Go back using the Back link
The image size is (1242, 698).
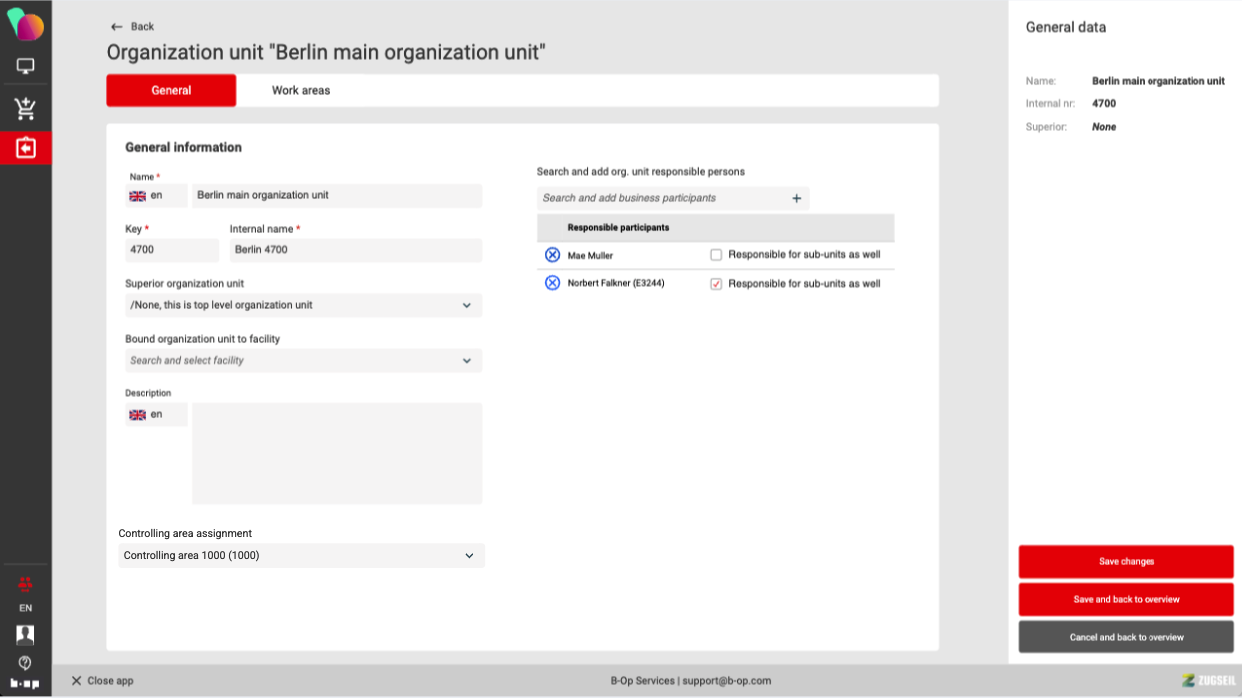click(x=133, y=27)
